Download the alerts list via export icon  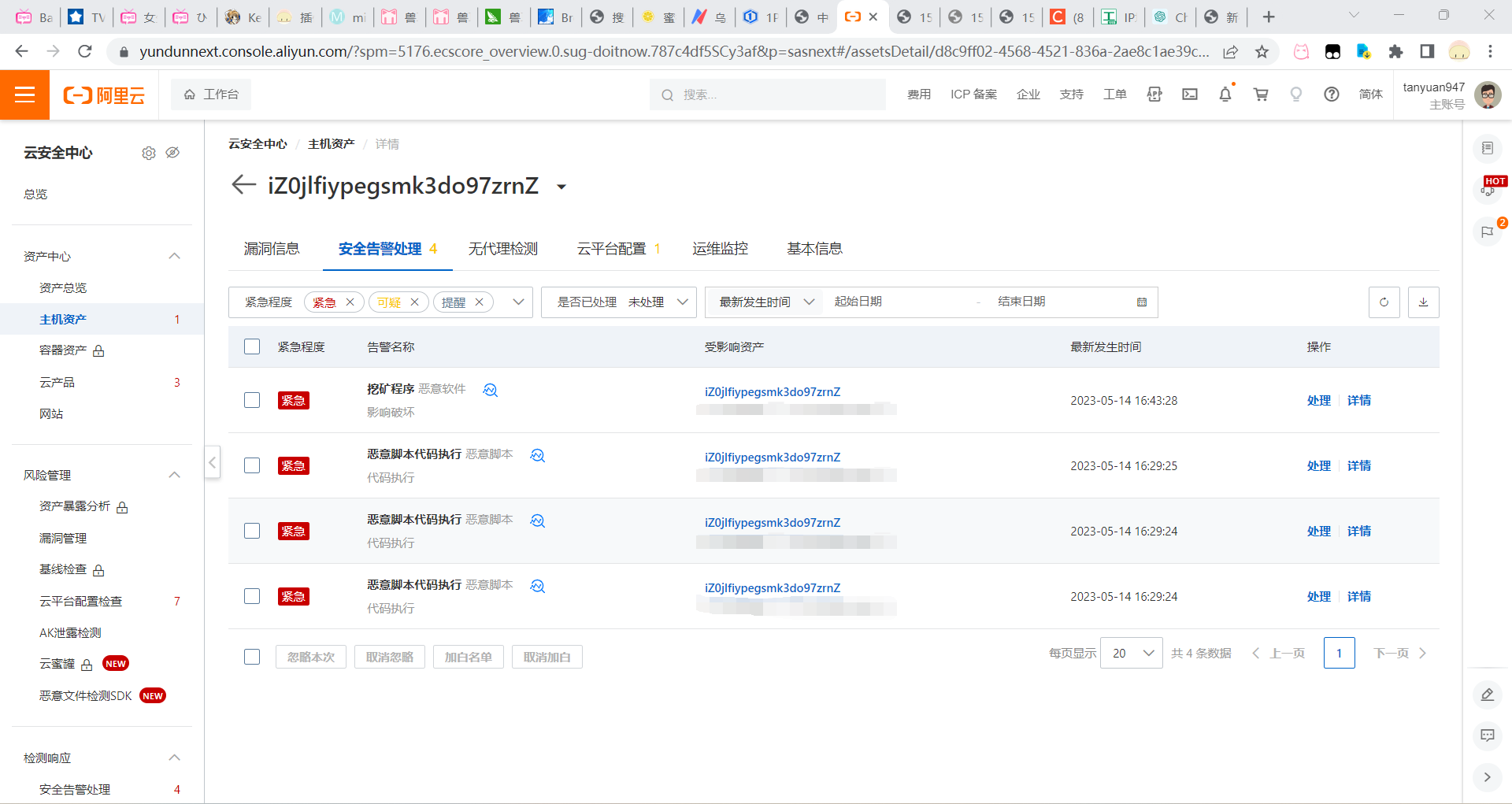coord(1423,302)
